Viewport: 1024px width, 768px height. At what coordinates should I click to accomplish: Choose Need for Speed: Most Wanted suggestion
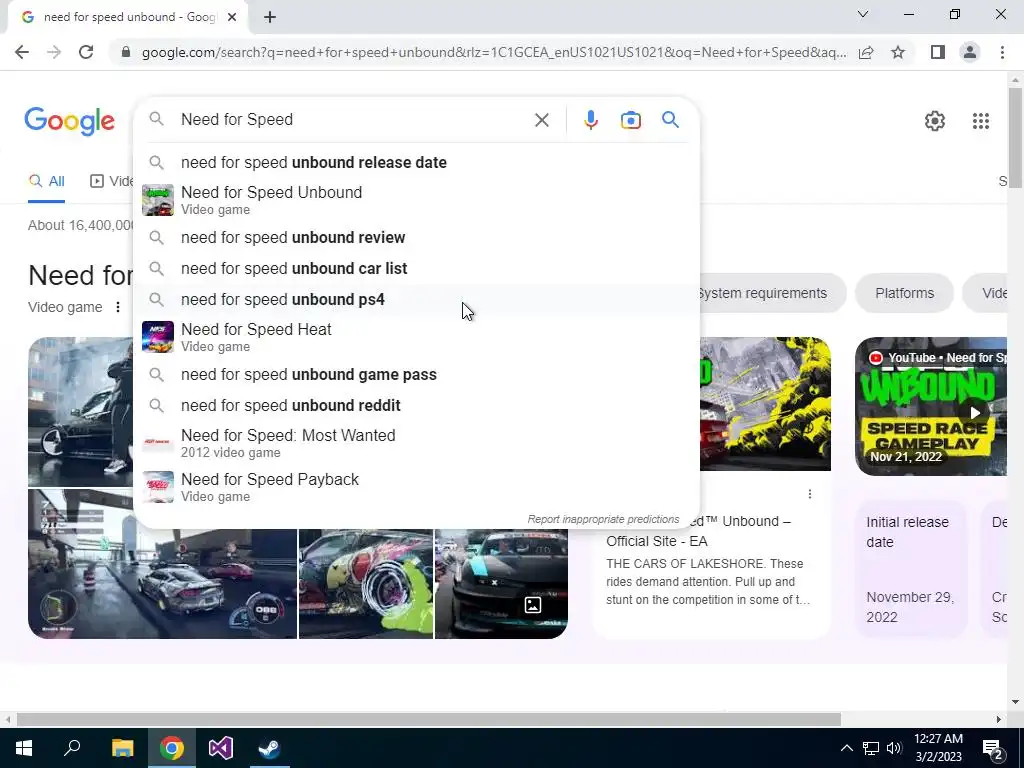tap(417, 443)
